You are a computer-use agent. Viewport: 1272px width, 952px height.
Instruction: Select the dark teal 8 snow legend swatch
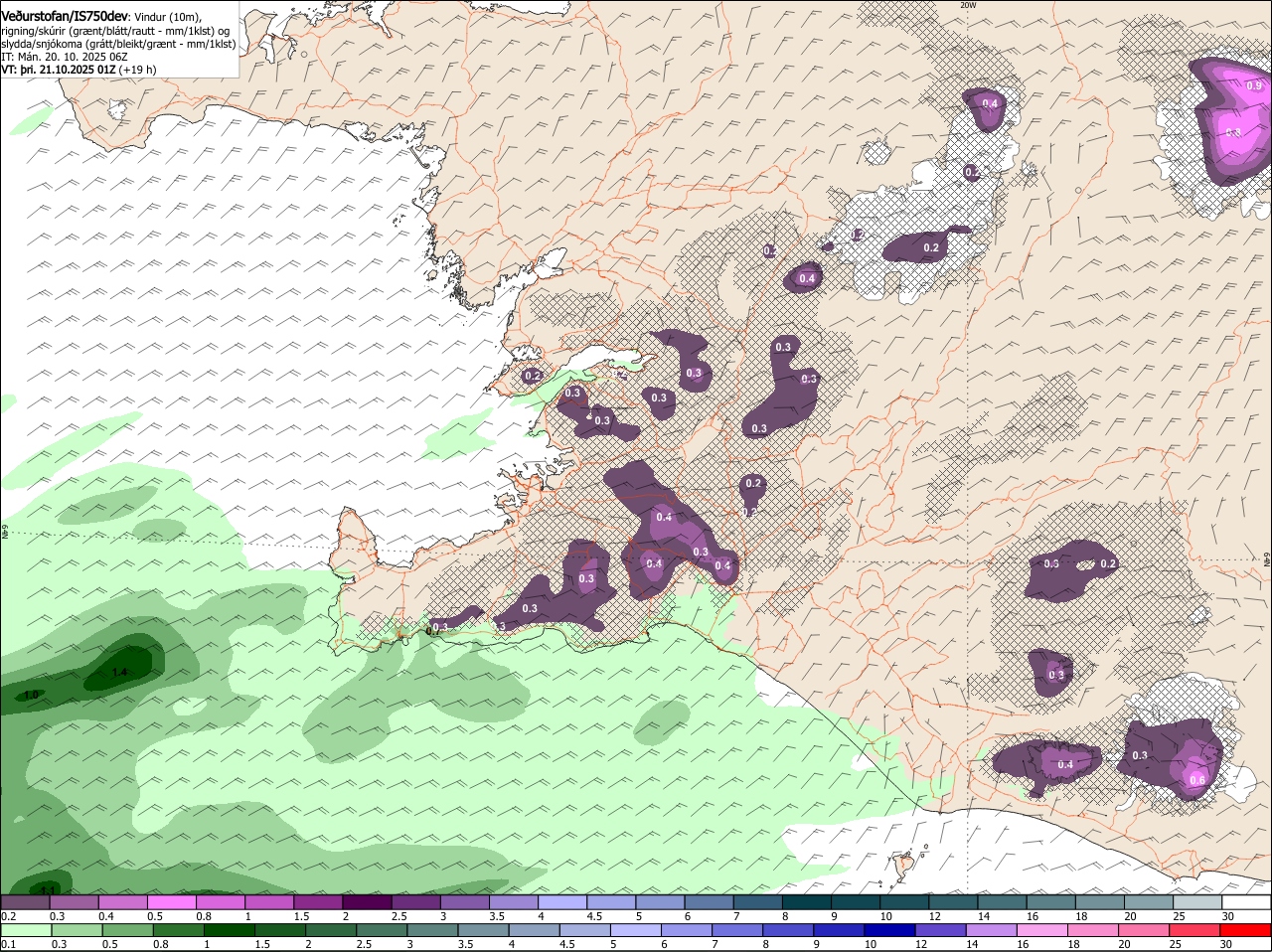pyautogui.click(x=807, y=902)
